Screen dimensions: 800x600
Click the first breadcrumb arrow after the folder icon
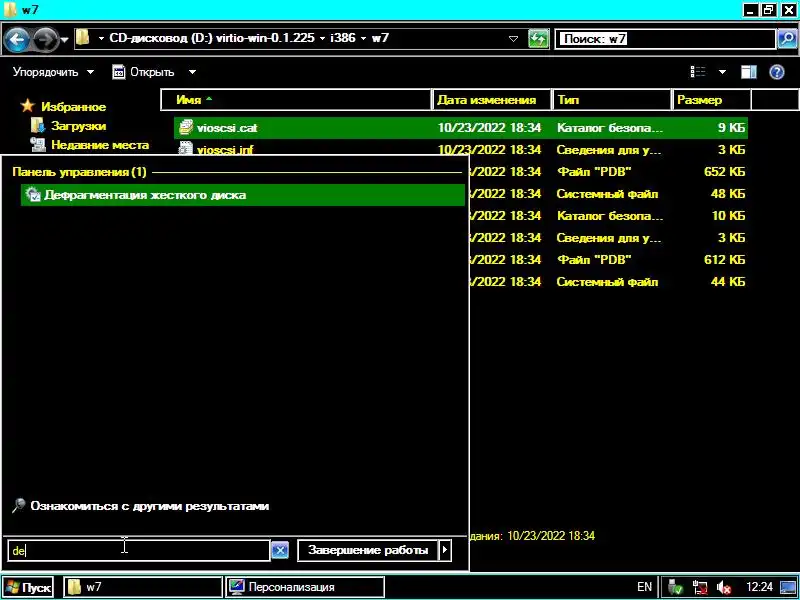[x=102, y=38]
